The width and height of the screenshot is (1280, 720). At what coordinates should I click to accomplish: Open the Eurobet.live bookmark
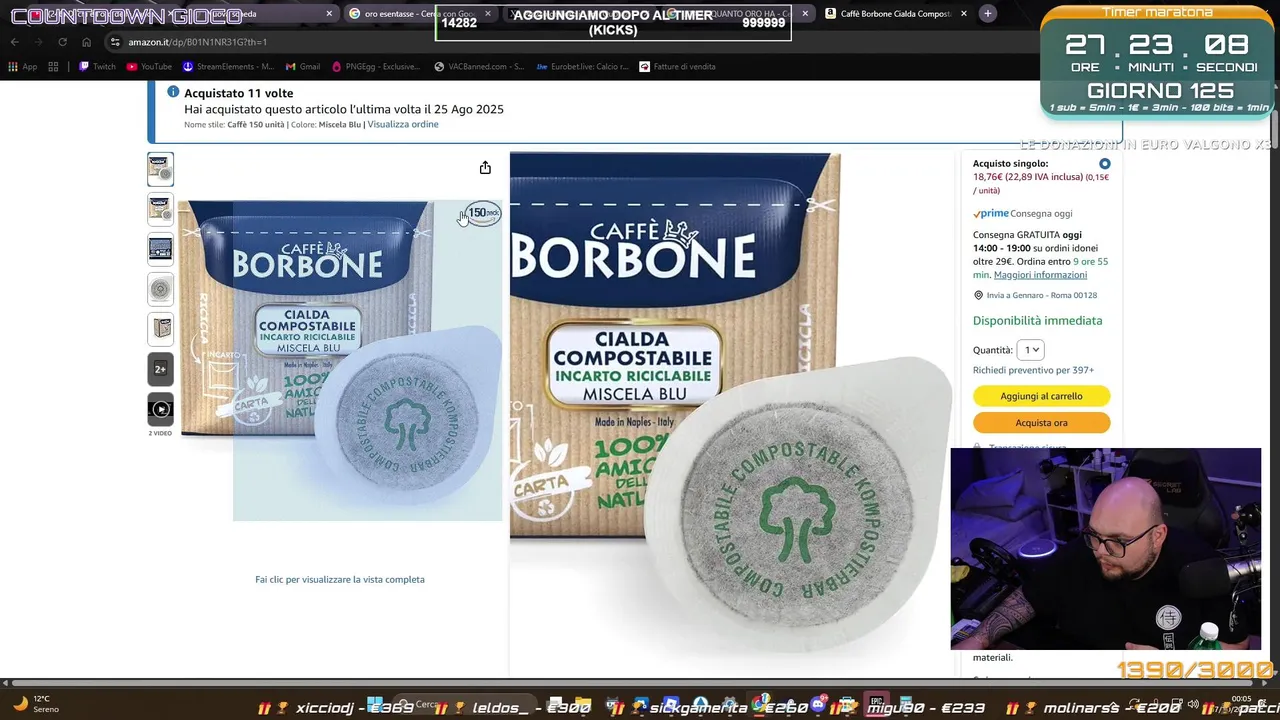(x=583, y=67)
